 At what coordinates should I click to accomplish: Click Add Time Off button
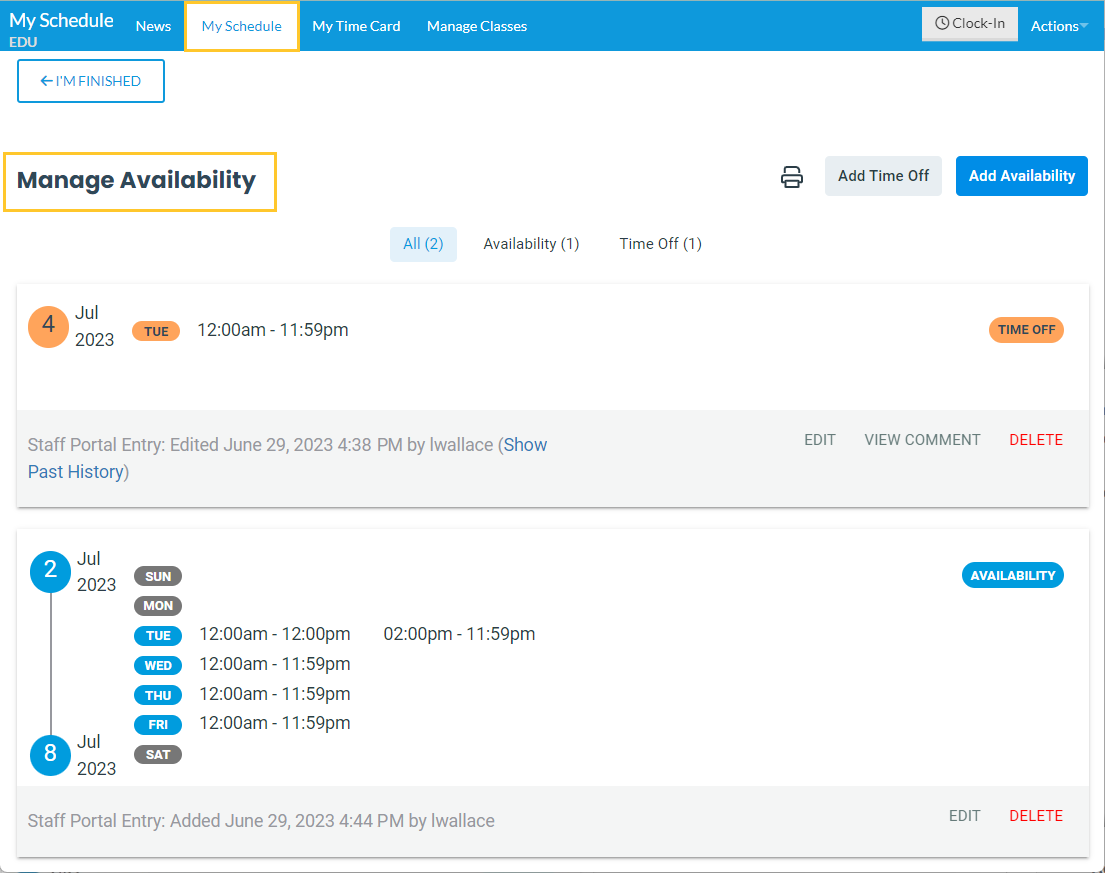[883, 175]
